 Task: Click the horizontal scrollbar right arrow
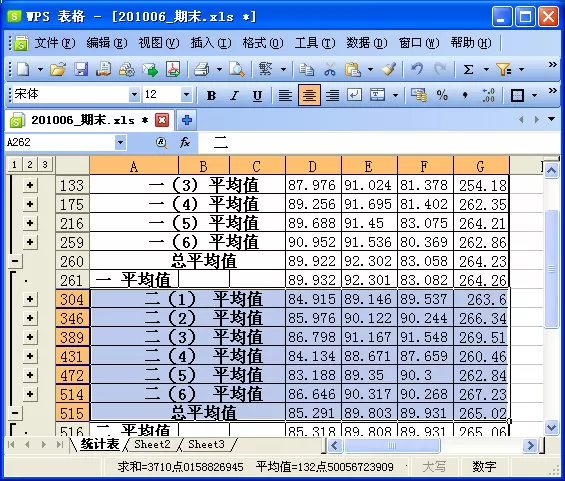(x=530, y=446)
